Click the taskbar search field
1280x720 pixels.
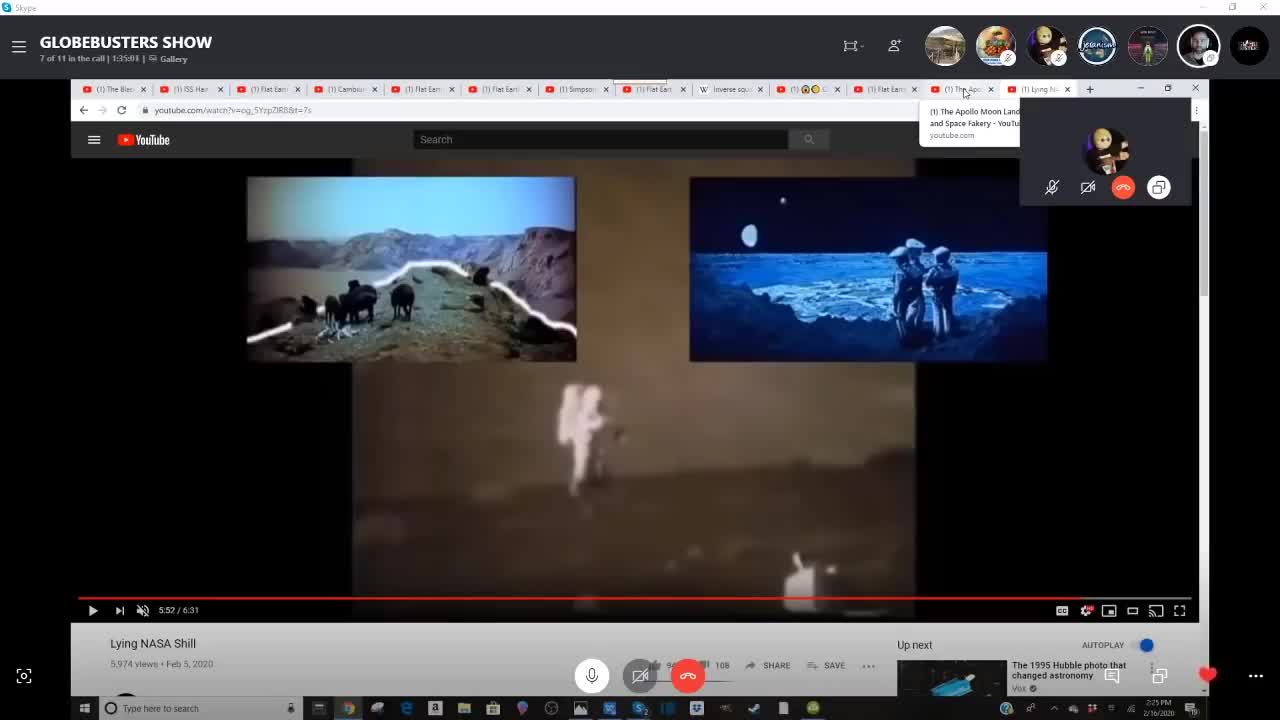[200, 708]
